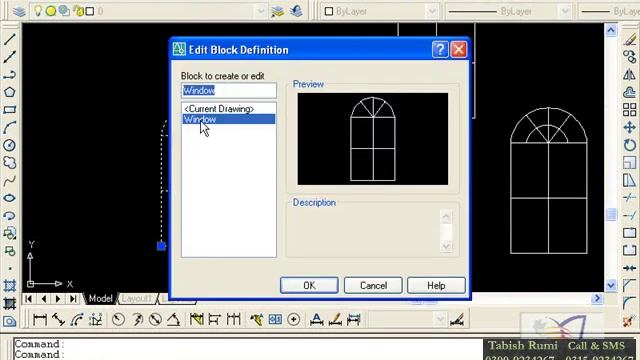Select the Revision Cloud tool

pyautogui.click(x=9, y=163)
